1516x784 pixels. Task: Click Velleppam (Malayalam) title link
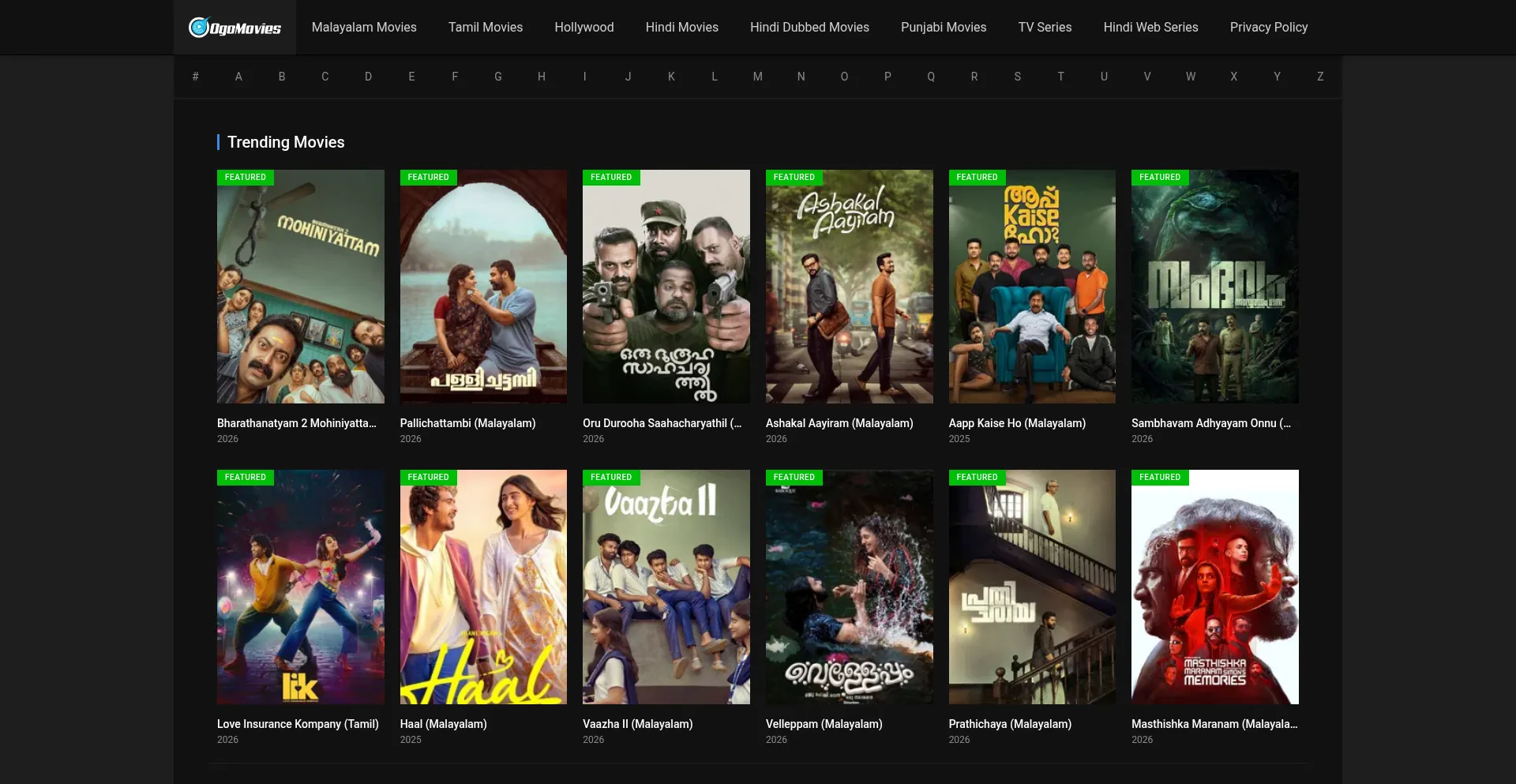pos(824,724)
